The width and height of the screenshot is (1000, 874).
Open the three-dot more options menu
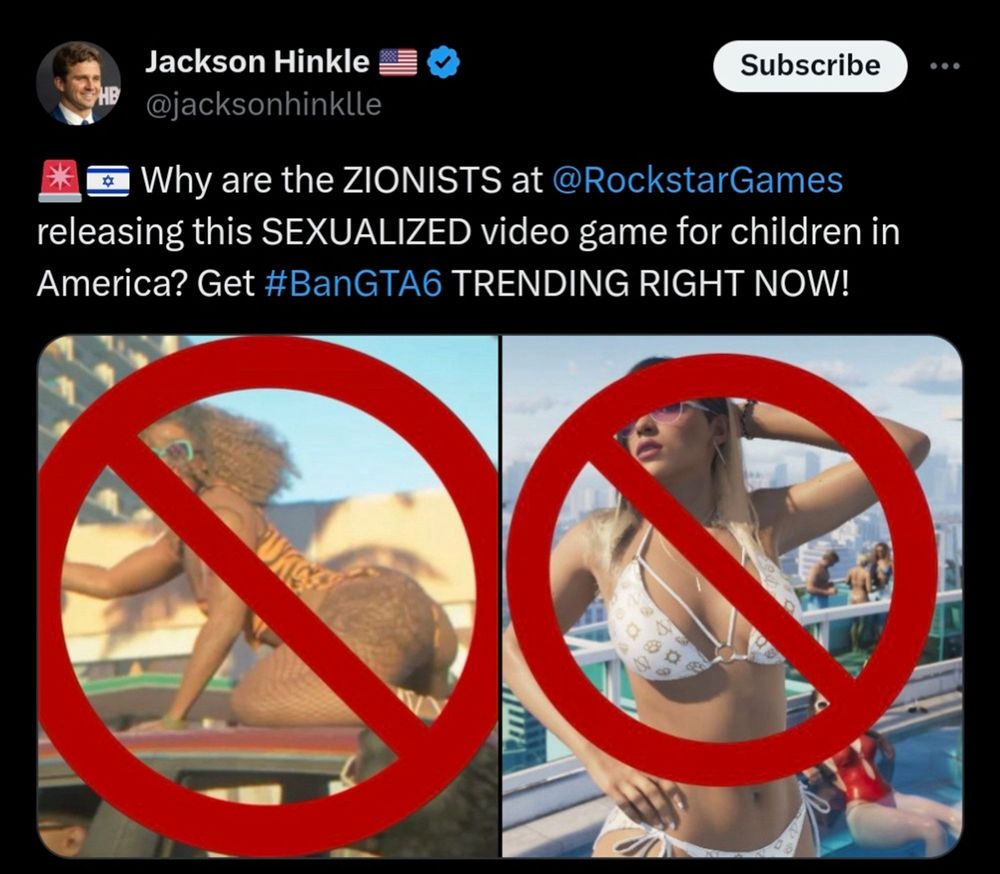click(x=945, y=66)
